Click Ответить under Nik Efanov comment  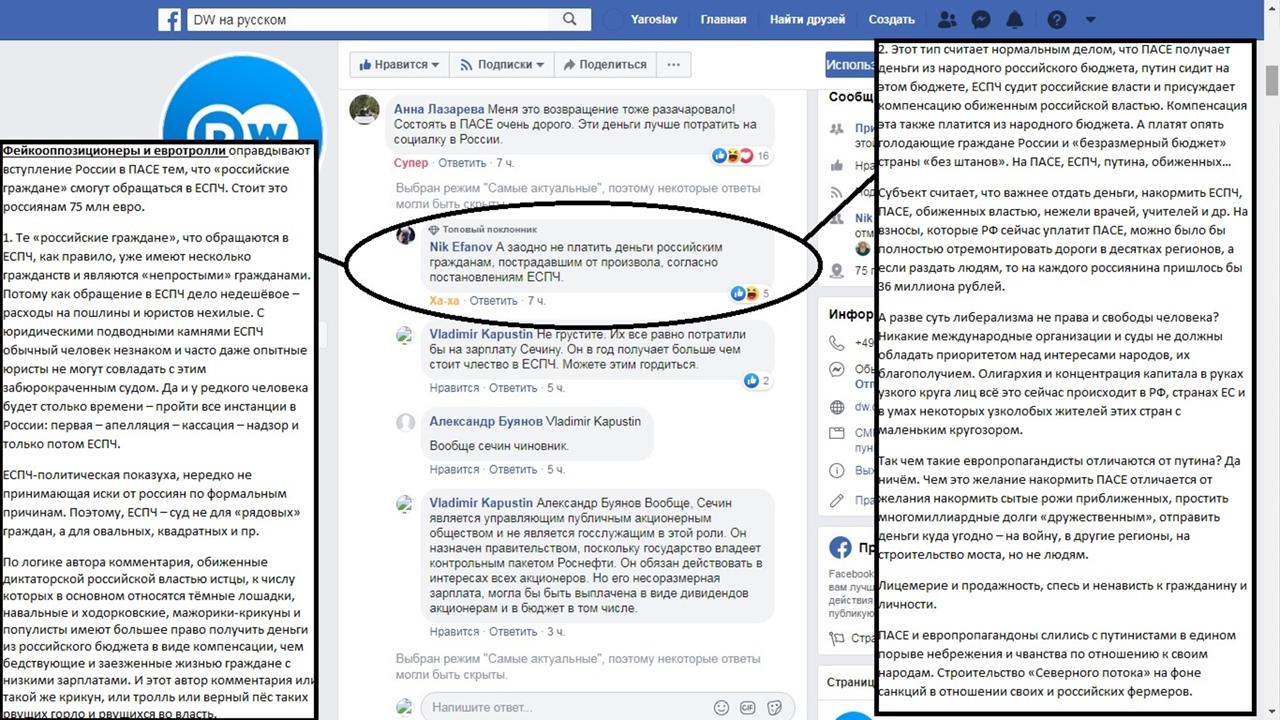coord(493,301)
